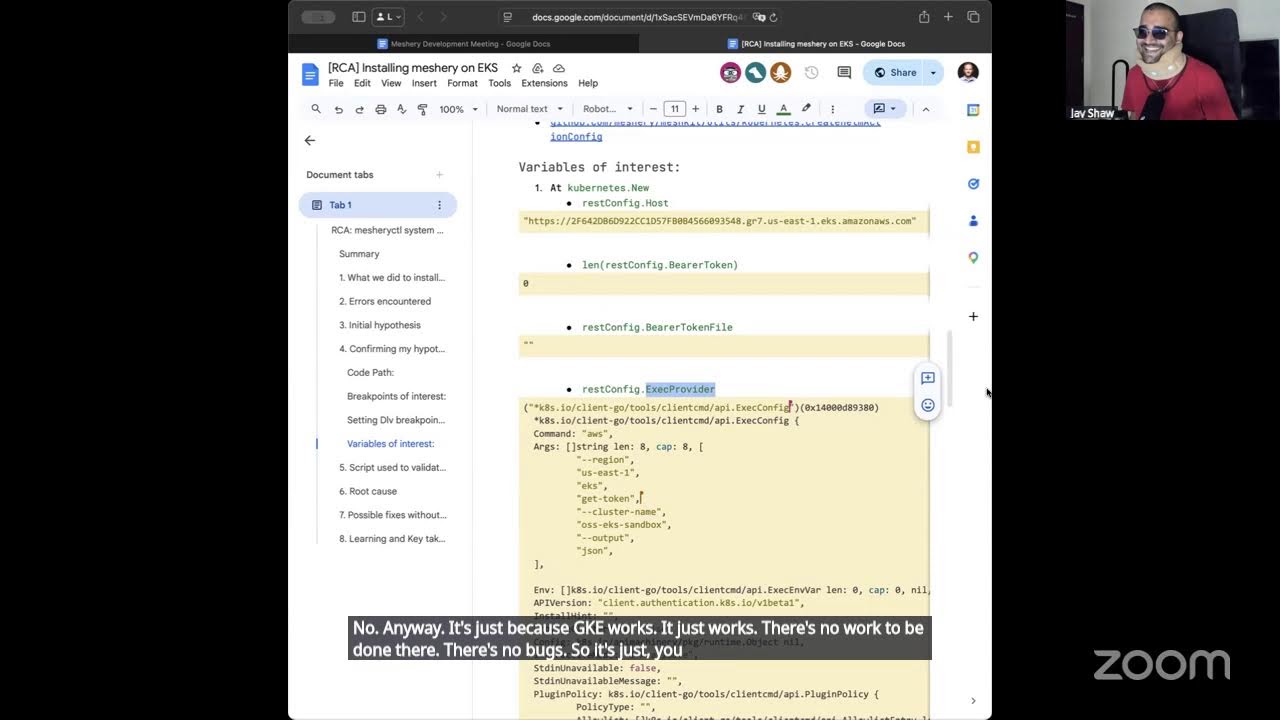This screenshot has height=720, width=1280.
Task: Print the document
Action: (380, 109)
